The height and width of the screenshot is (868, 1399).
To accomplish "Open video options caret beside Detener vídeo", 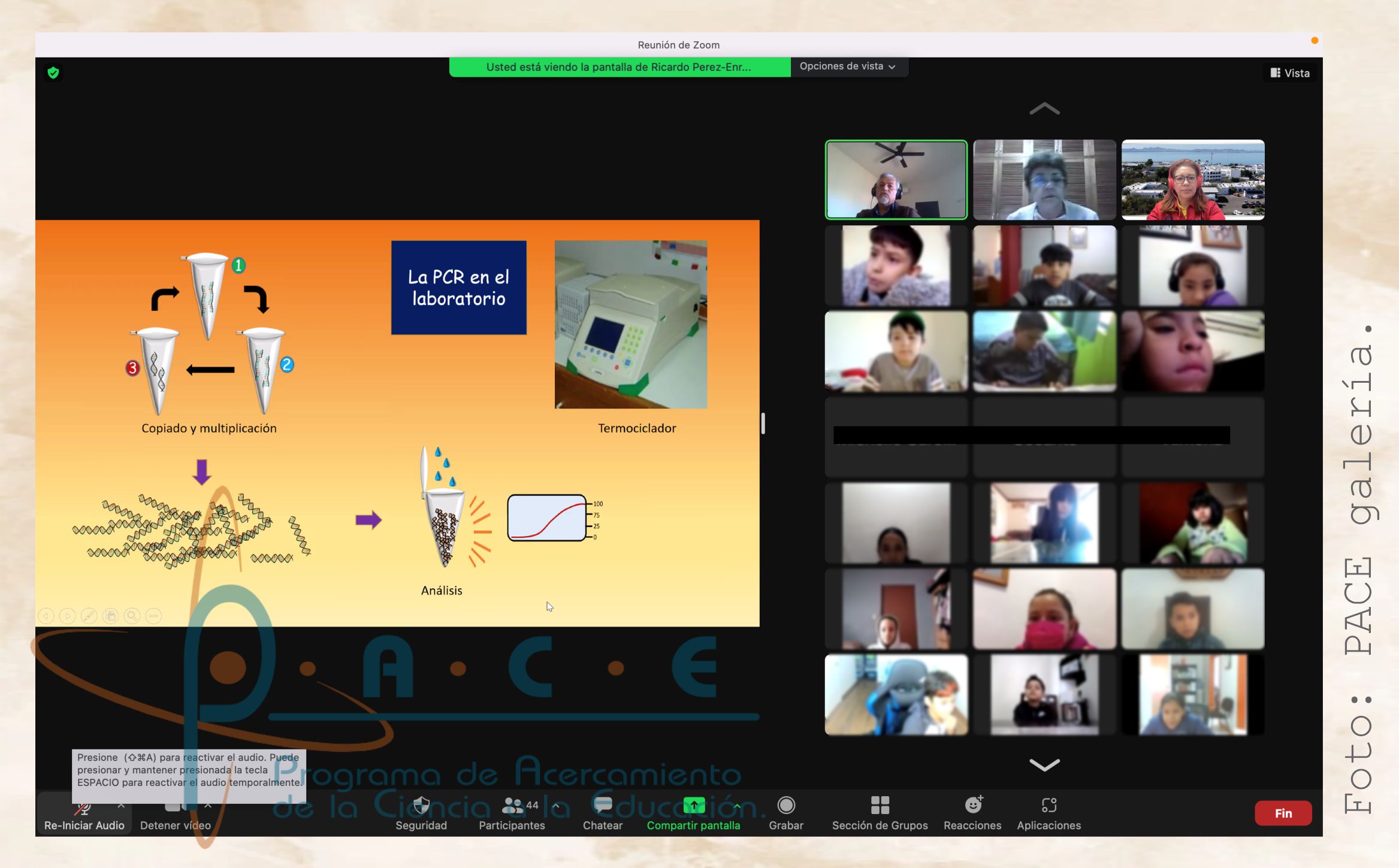I will (208, 805).
